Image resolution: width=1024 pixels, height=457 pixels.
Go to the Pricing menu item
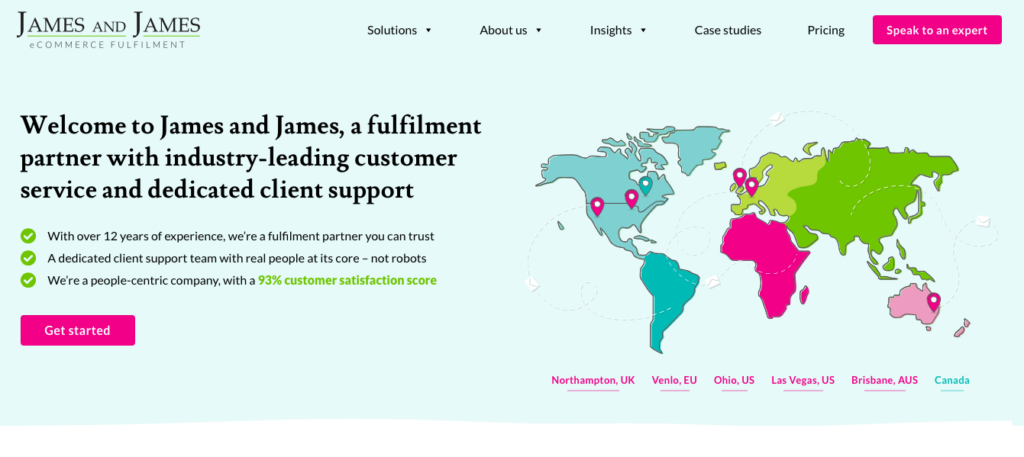click(826, 30)
